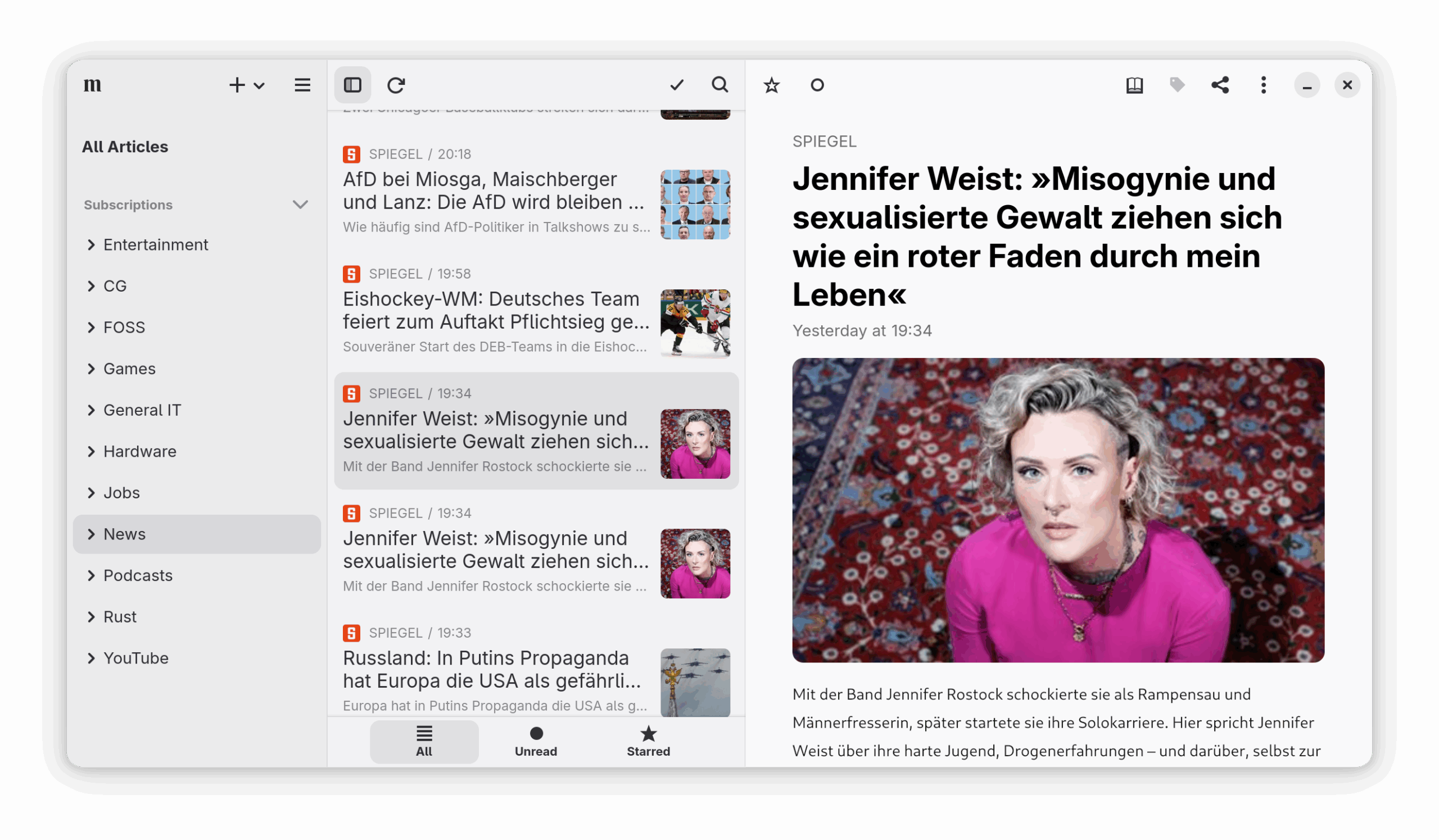The width and height of the screenshot is (1439, 840).
Task: Open article three-dot more menu
Action: [1263, 85]
